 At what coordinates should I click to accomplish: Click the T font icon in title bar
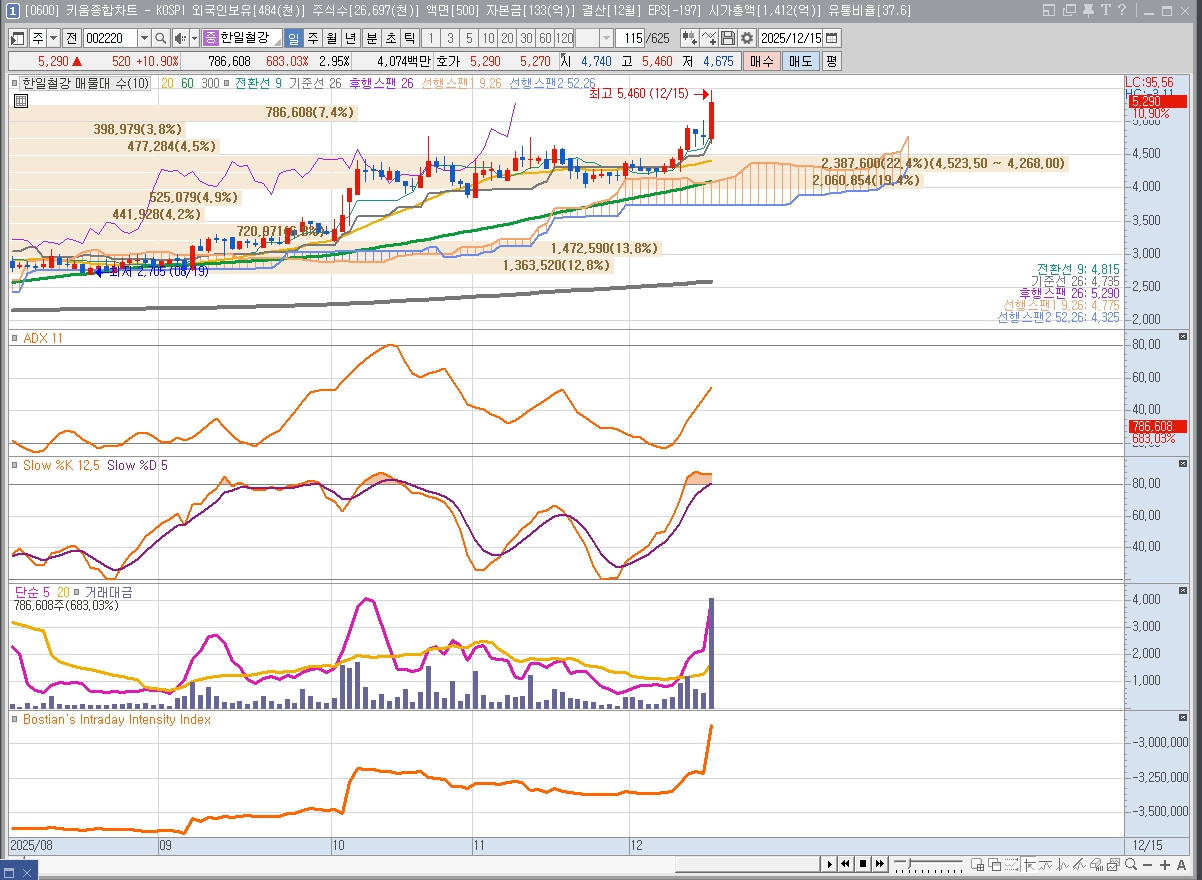pyautogui.click(x=1105, y=10)
